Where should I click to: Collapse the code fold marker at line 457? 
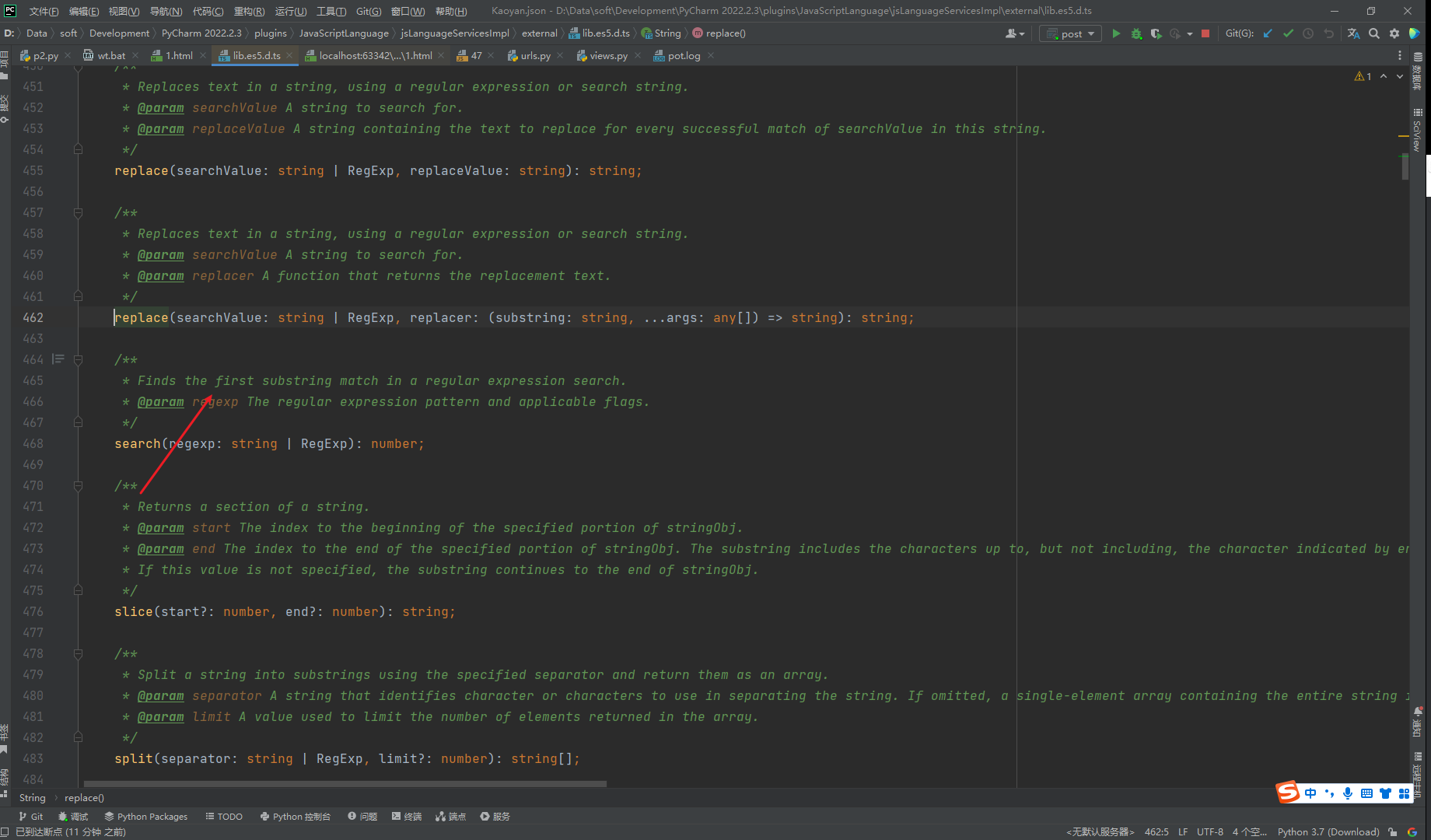click(78, 212)
